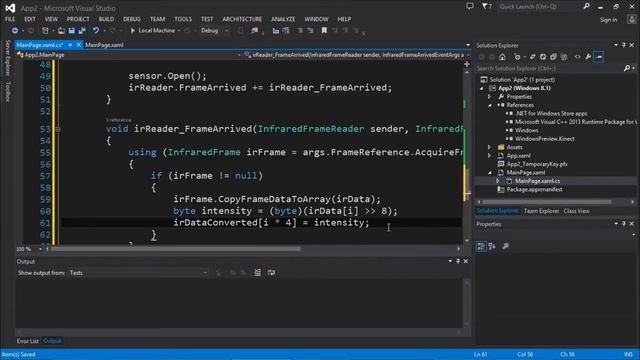Toggle auto-hide pin on Output panel

(x=458, y=261)
